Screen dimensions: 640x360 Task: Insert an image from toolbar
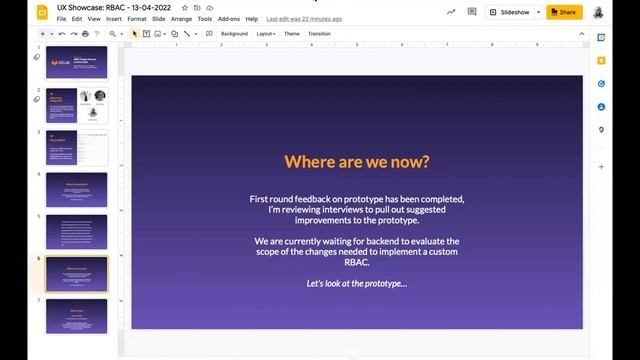[x=158, y=34]
